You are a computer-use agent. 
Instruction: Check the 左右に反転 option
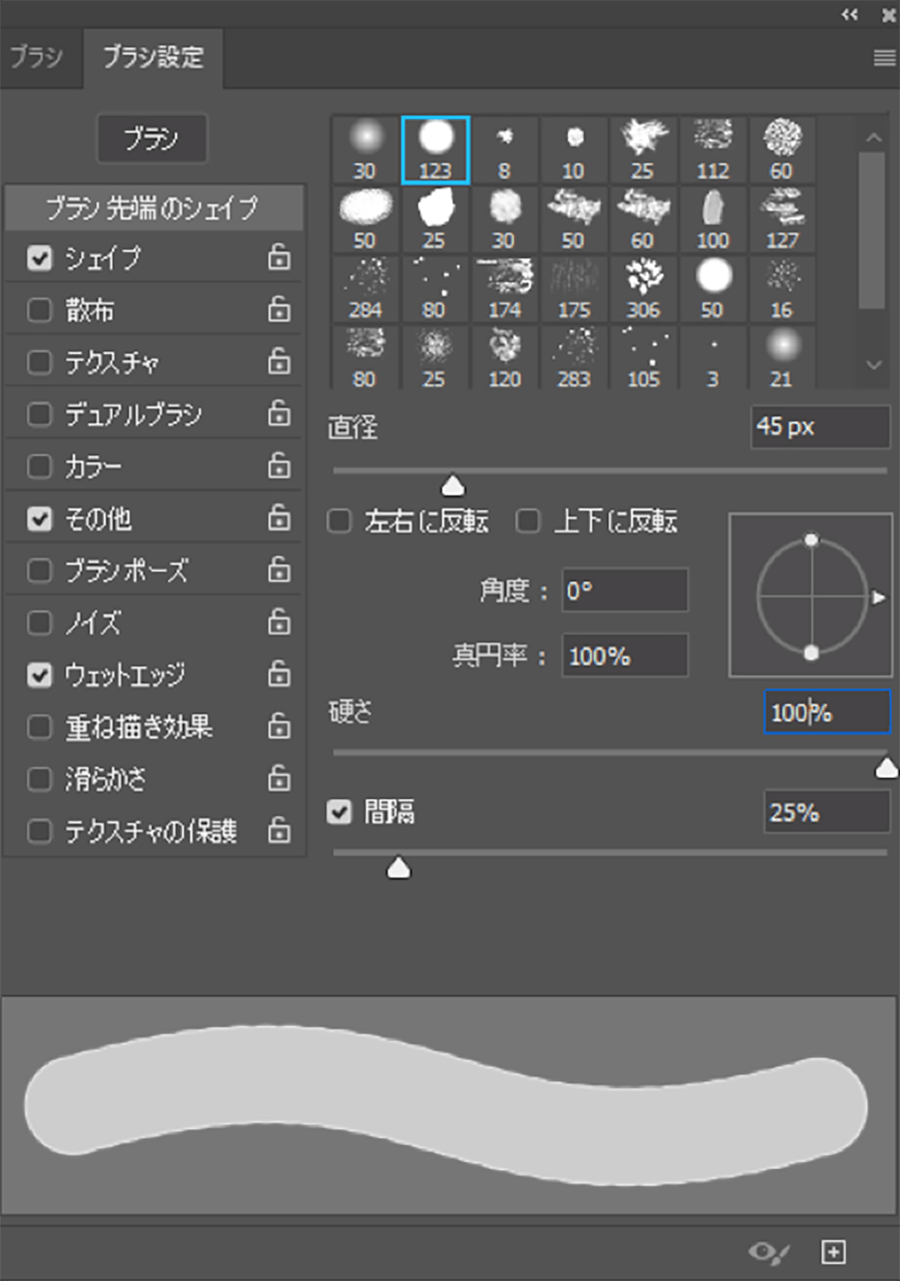click(x=340, y=521)
